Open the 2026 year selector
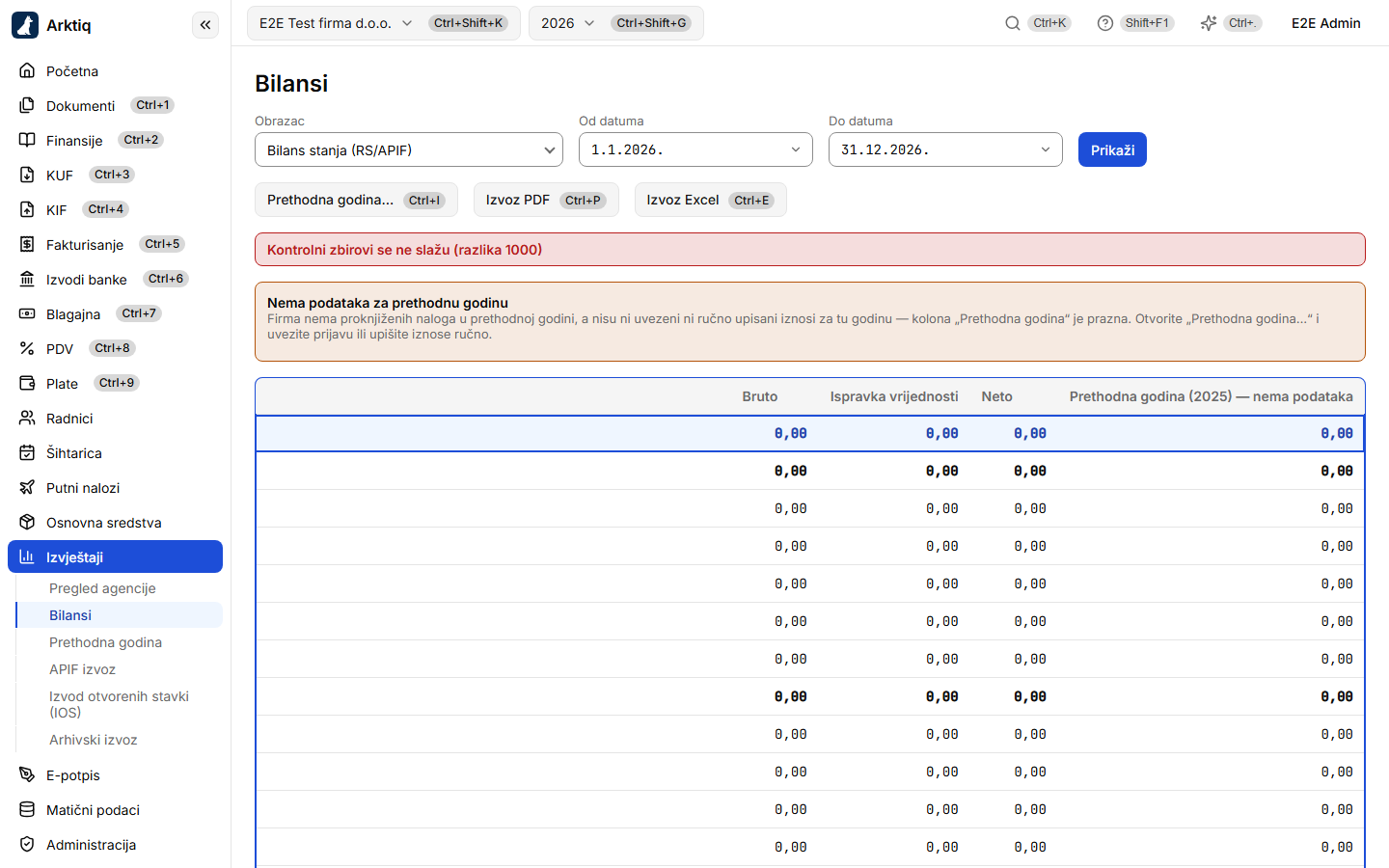The image size is (1389, 868). pyautogui.click(x=615, y=23)
